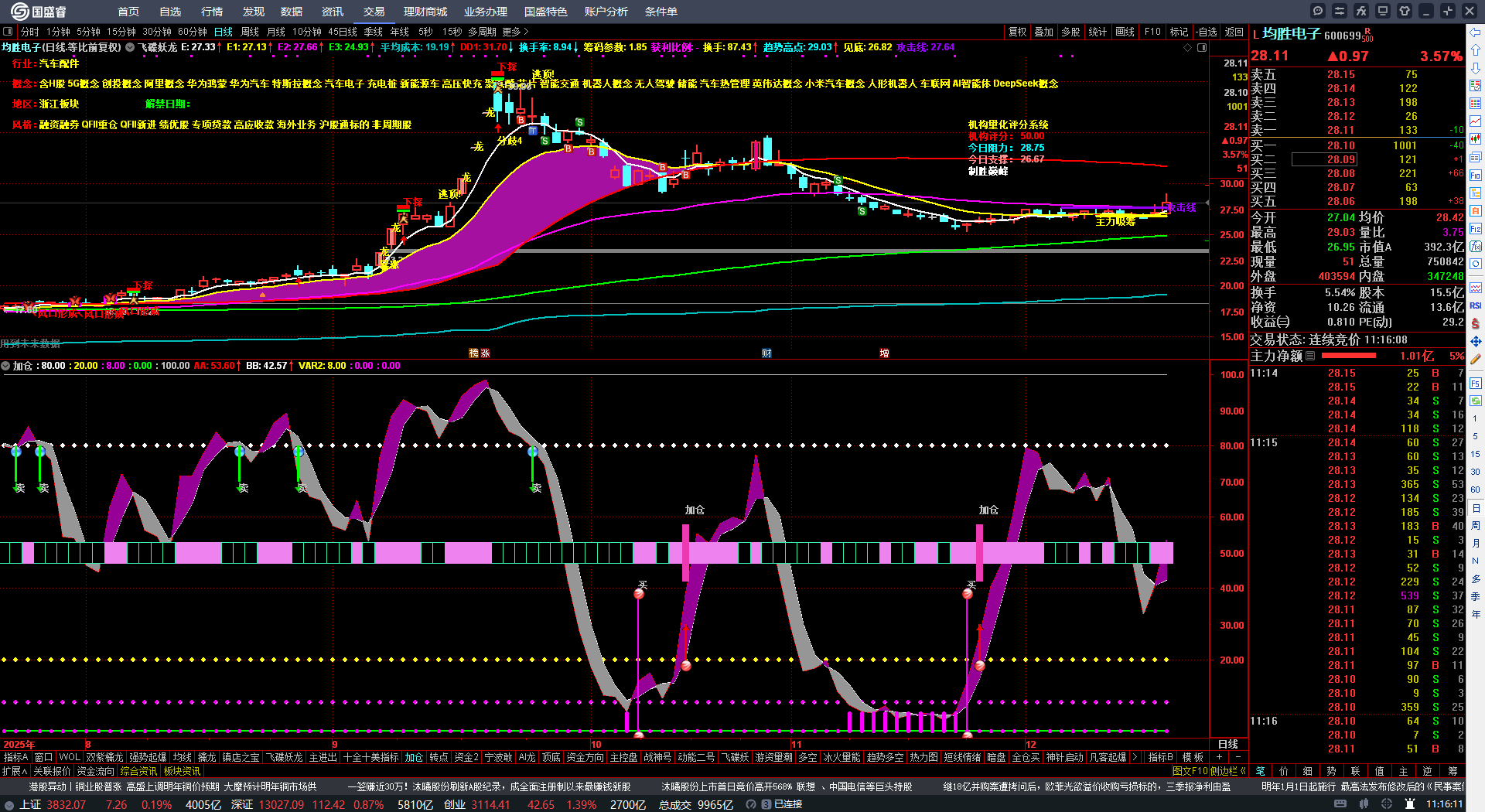Viewport: 1485px width, 812px height.
Task: Expand the 多周期 multi-period option
Action: click(482, 32)
